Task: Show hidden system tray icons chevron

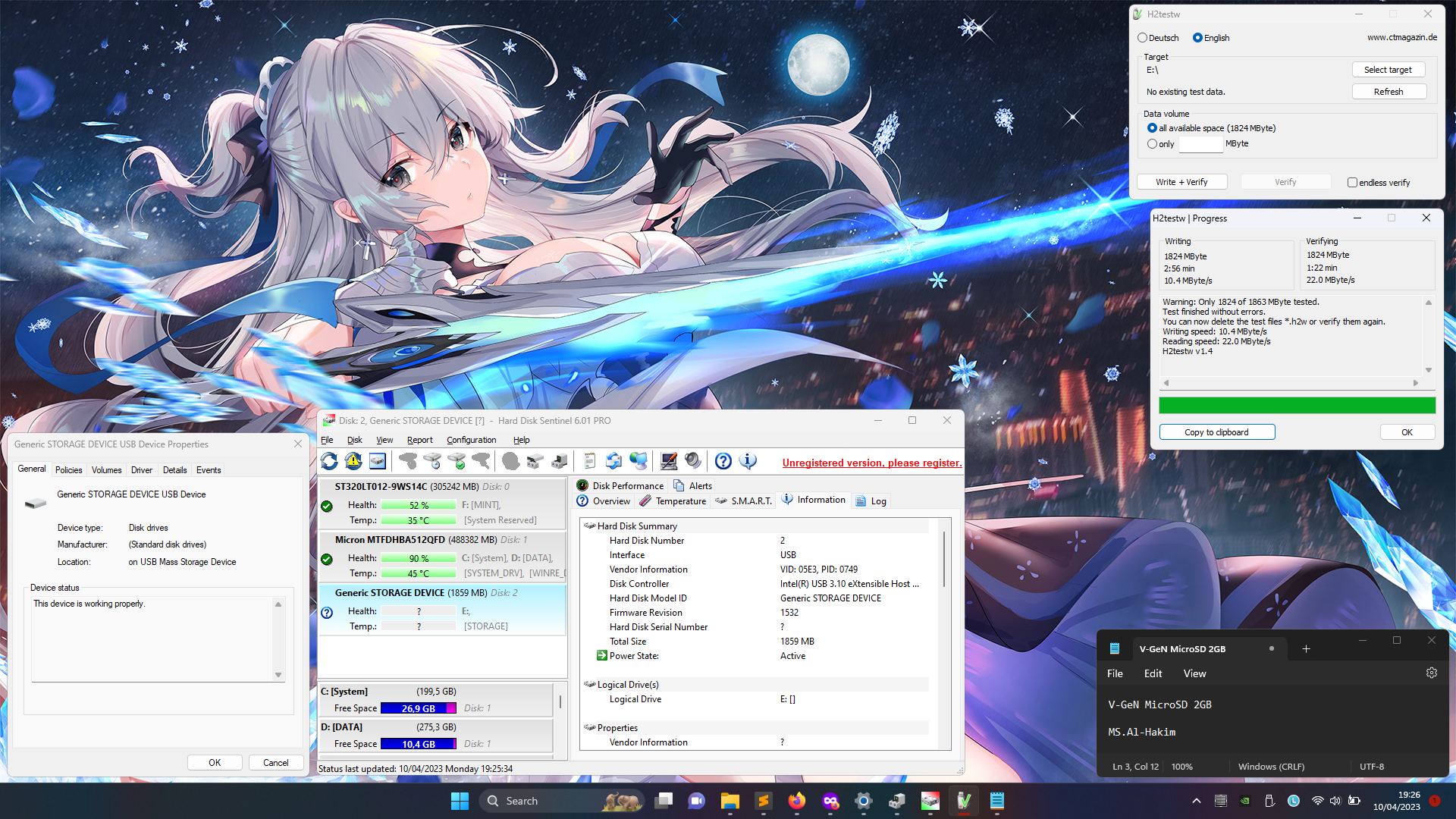Action: 1197,801
